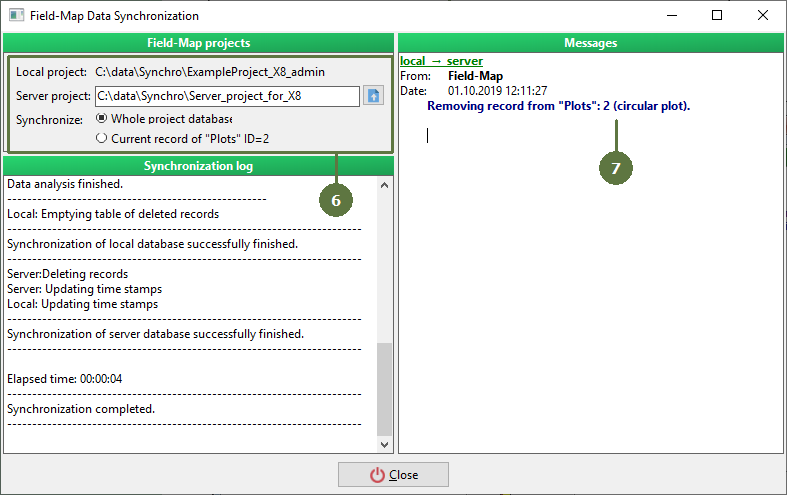Click the "Field-Map projects" panel header
The image size is (787, 495).
tap(198, 43)
